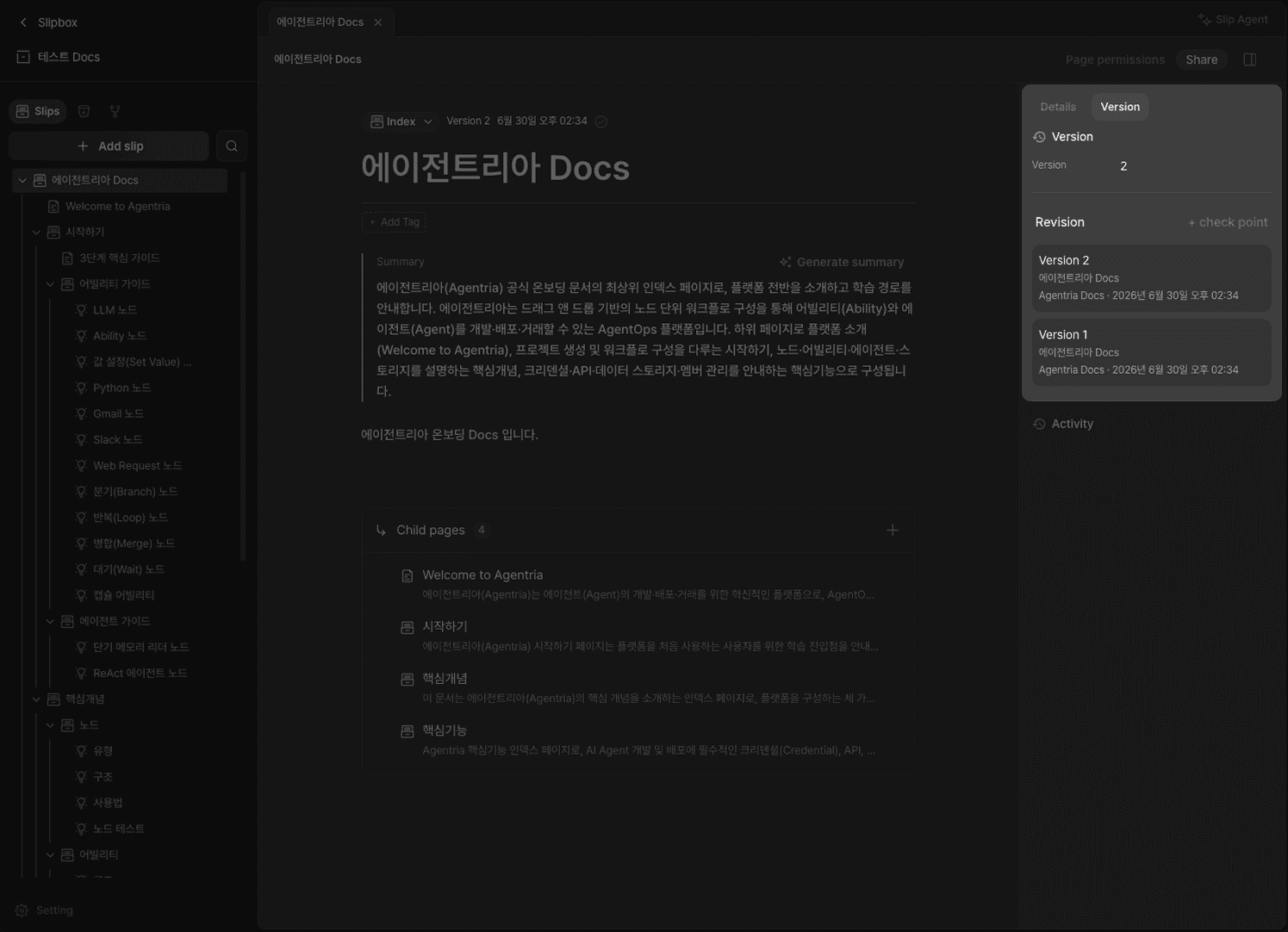Open child page 핵심개념
This screenshot has width=1288, height=932.
point(638,687)
